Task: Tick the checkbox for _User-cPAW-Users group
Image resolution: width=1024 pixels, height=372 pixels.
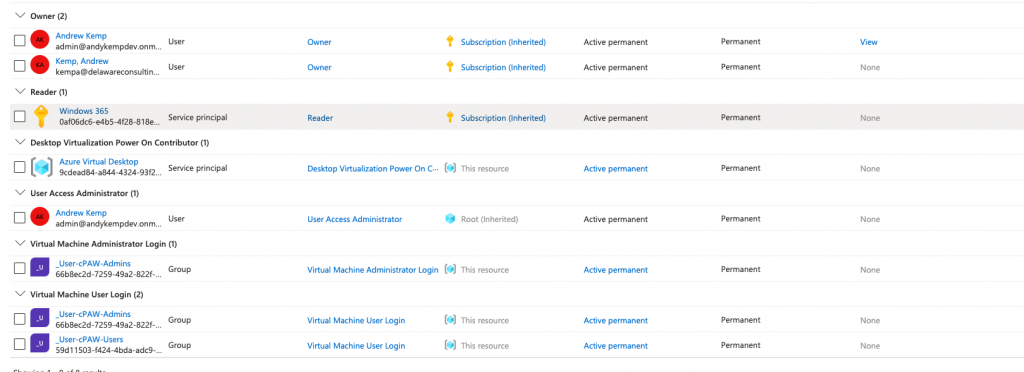Action: point(20,344)
